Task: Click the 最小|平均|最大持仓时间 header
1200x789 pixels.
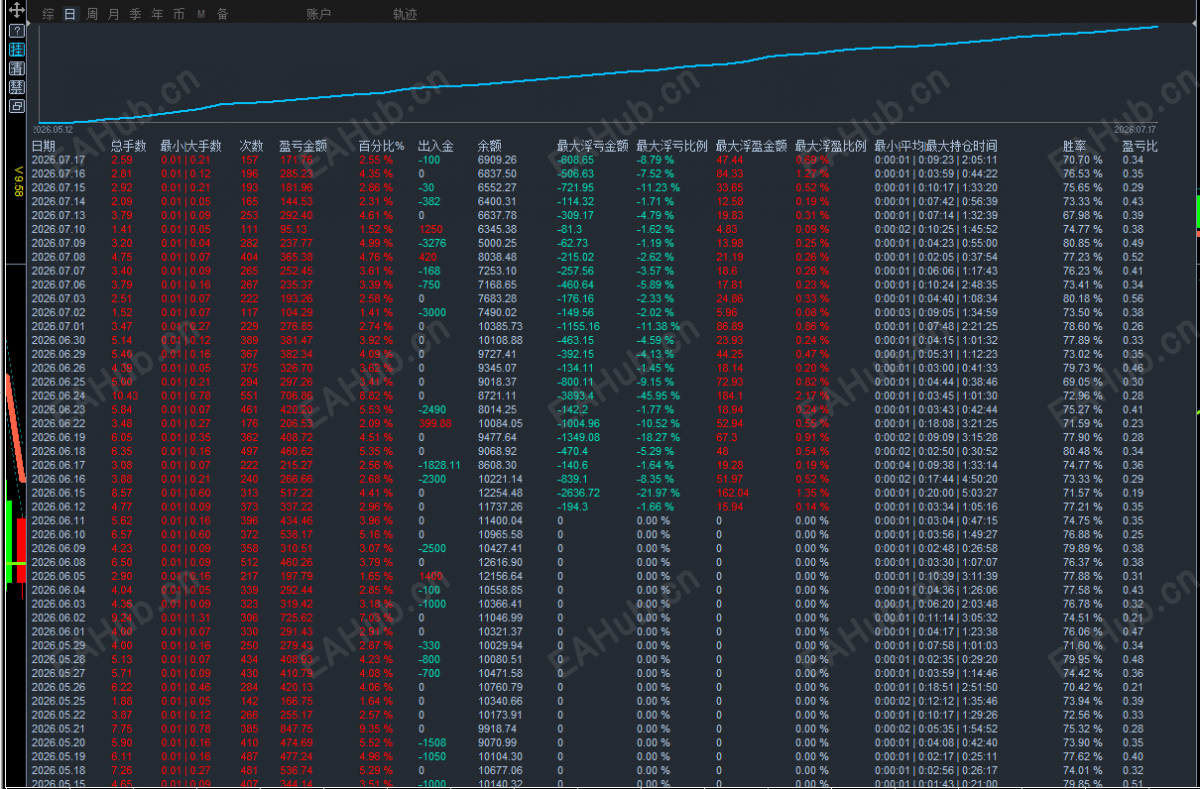Action: point(936,146)
